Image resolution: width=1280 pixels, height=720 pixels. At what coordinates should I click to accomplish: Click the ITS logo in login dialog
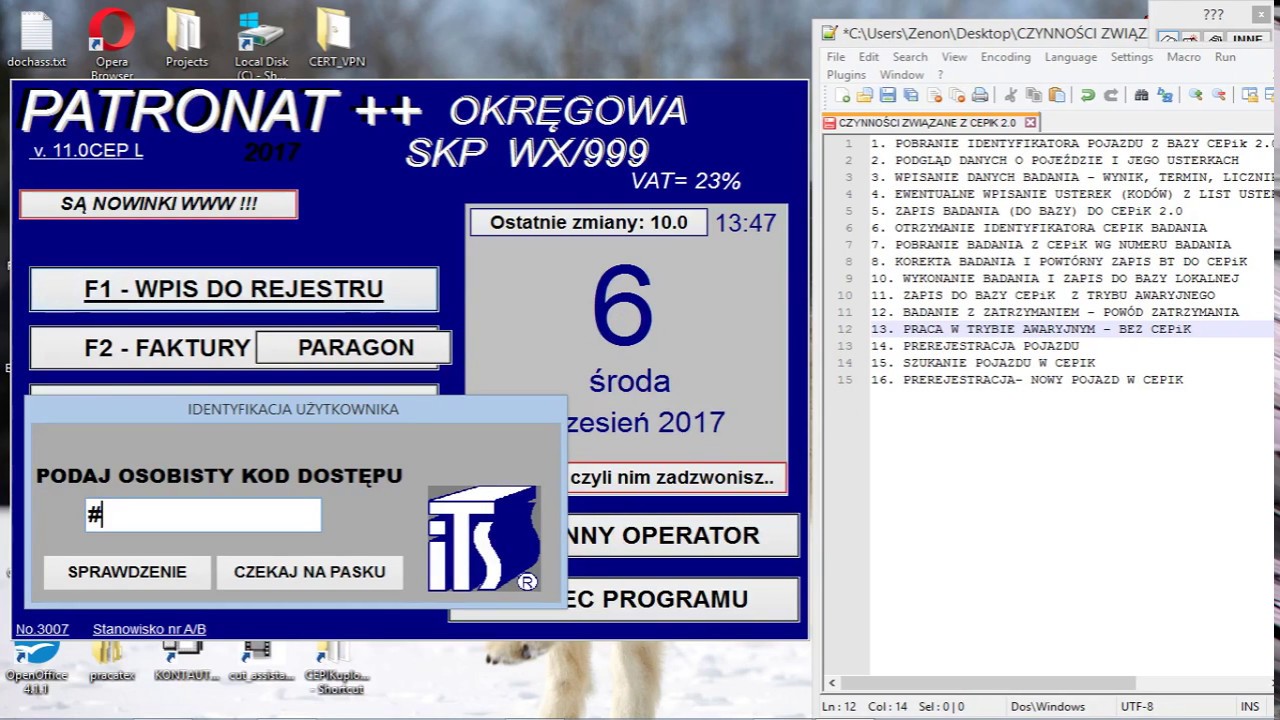click(x=484, y=538)
